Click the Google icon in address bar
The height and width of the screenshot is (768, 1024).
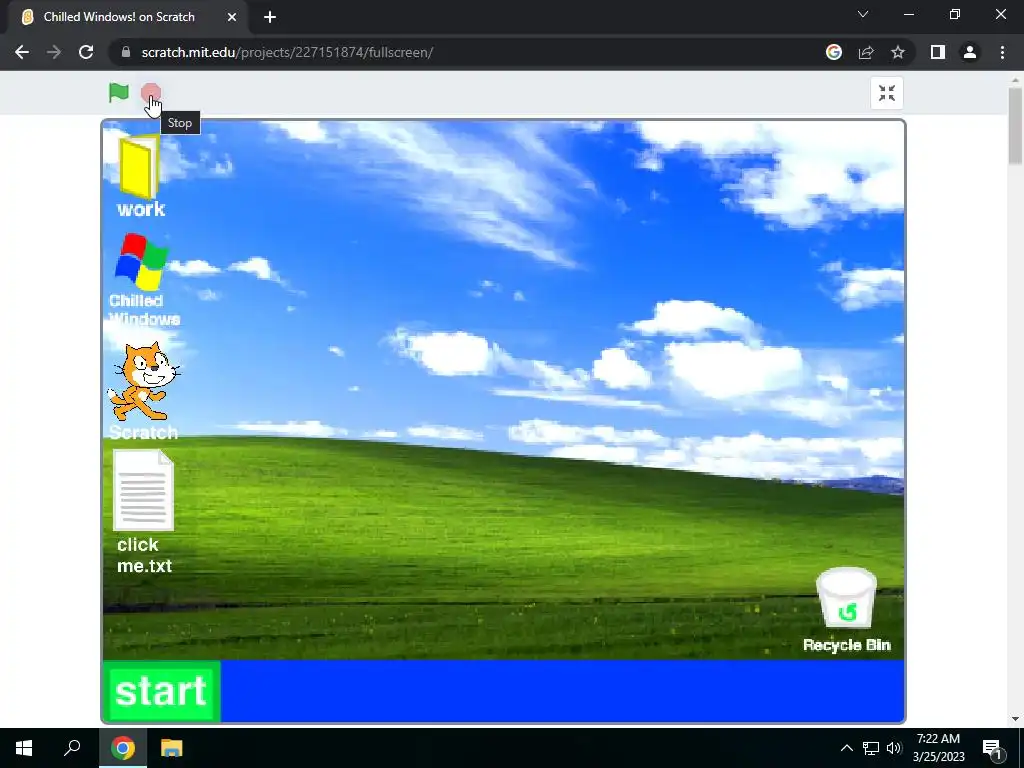pyautogui.click(x=834, y=52)
